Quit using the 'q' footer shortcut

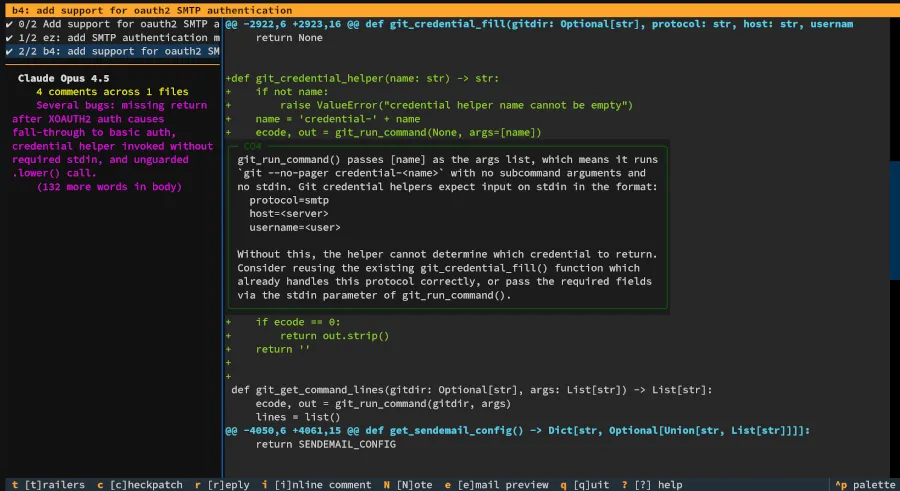tap(584, 484)
